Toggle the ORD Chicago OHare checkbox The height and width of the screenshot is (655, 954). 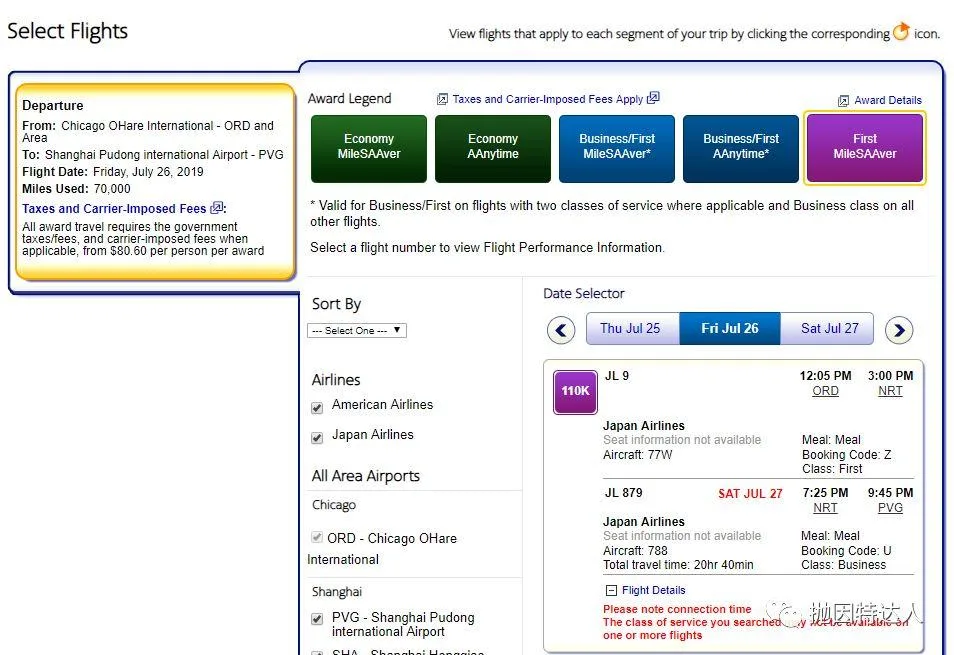317,537
